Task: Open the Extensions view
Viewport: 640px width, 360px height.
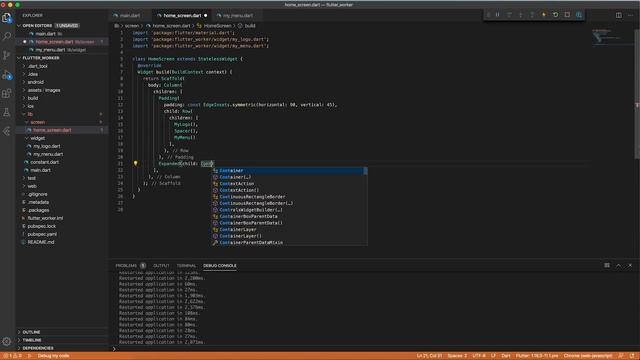Action: (7, 93)
